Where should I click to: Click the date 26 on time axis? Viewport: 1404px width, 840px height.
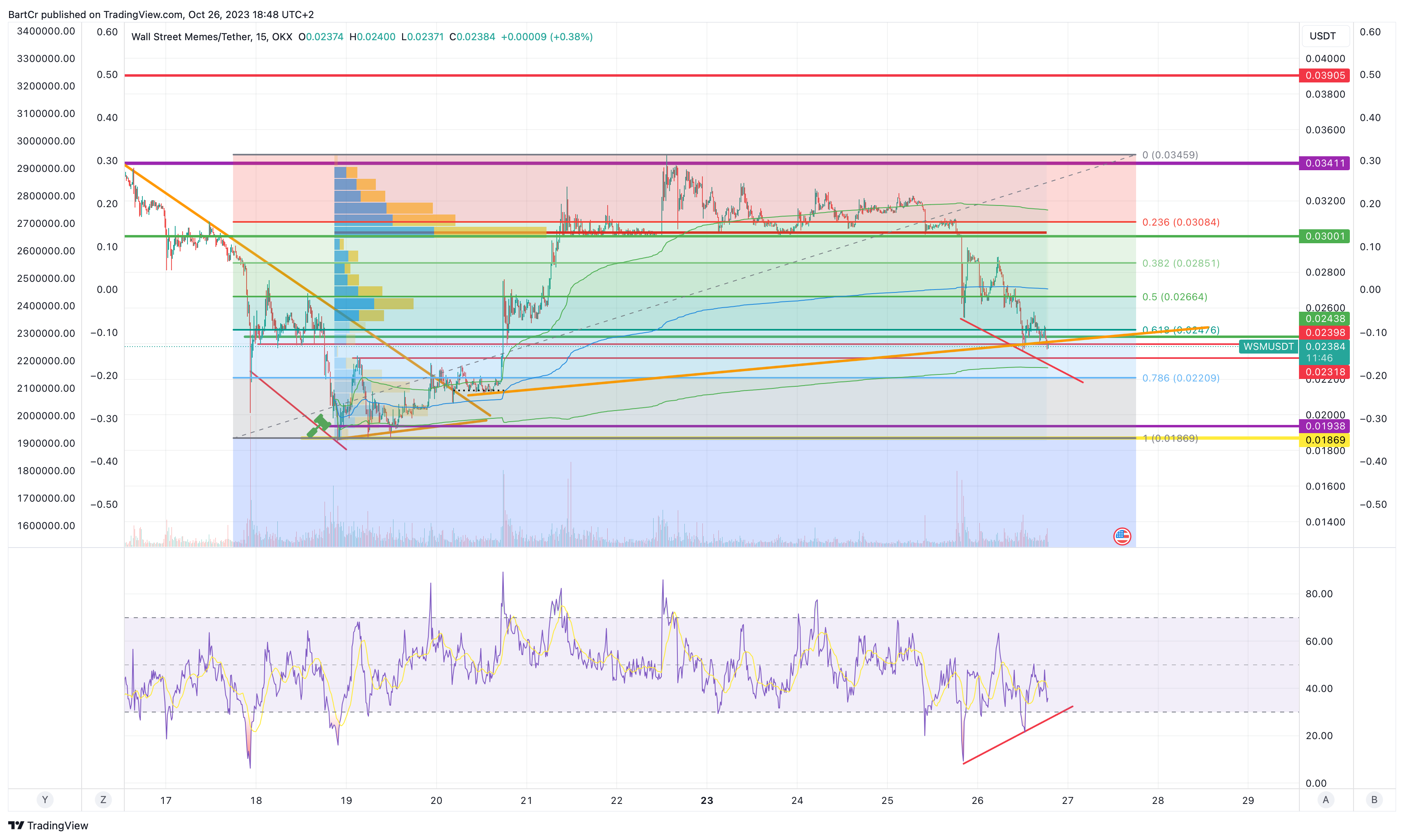977,800
